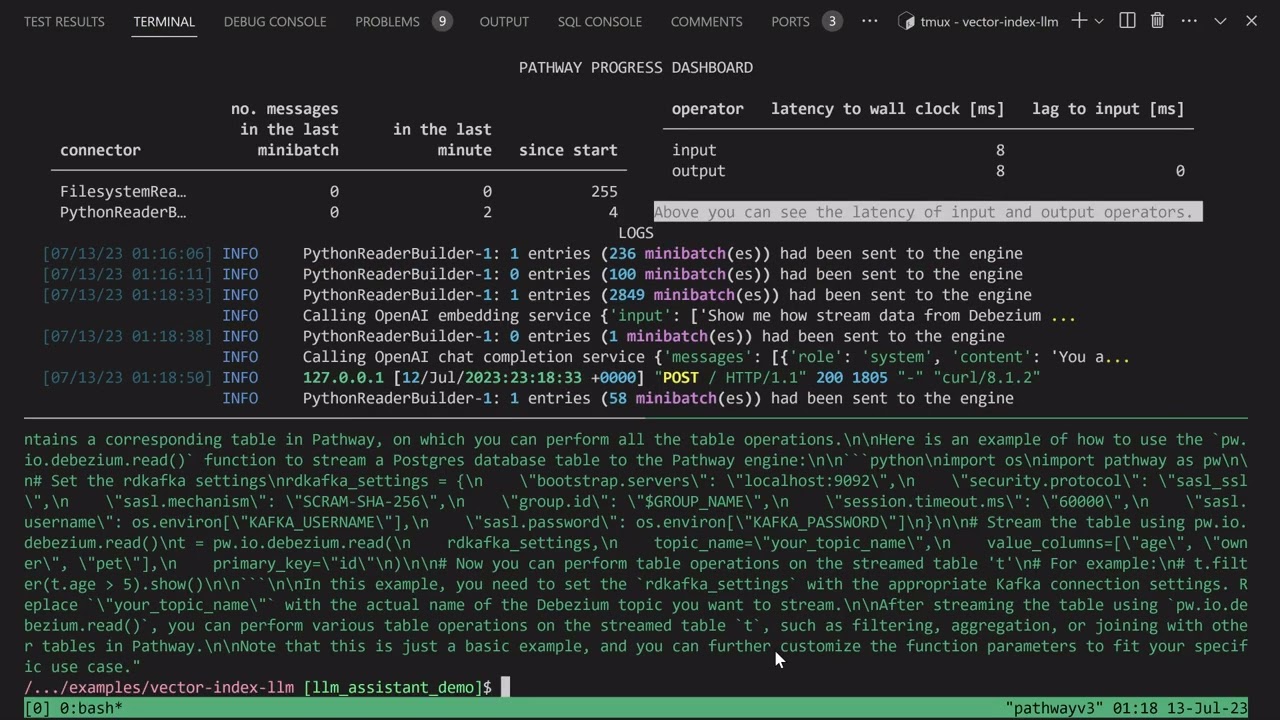Open the Problems tab
The height and width of the screenshot is (720, 1280).
click(x=387, y=21)
